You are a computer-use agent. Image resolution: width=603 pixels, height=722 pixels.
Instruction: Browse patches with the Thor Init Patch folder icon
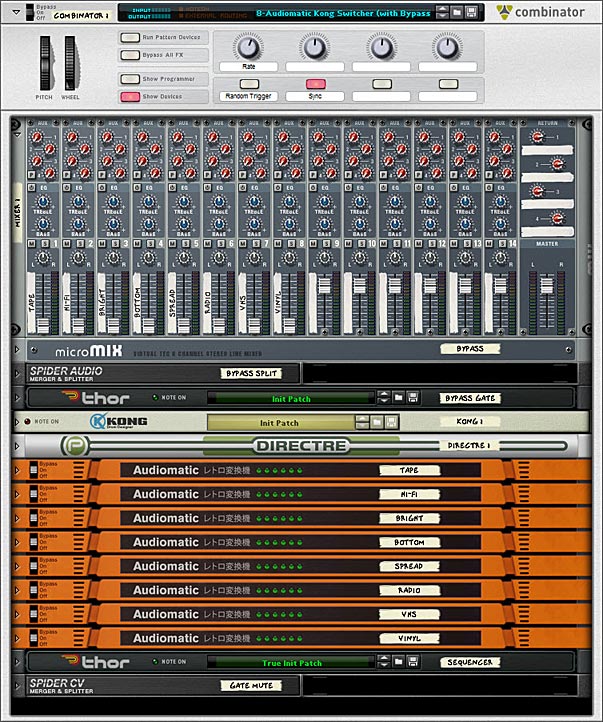tap(399, 397)
